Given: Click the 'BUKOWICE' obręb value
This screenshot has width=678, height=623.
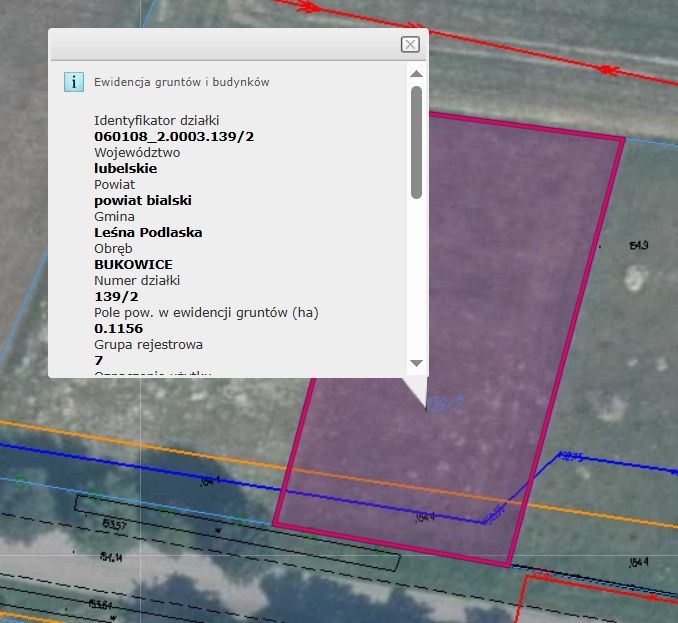Looking at the screenshot, I should [133, 264].
